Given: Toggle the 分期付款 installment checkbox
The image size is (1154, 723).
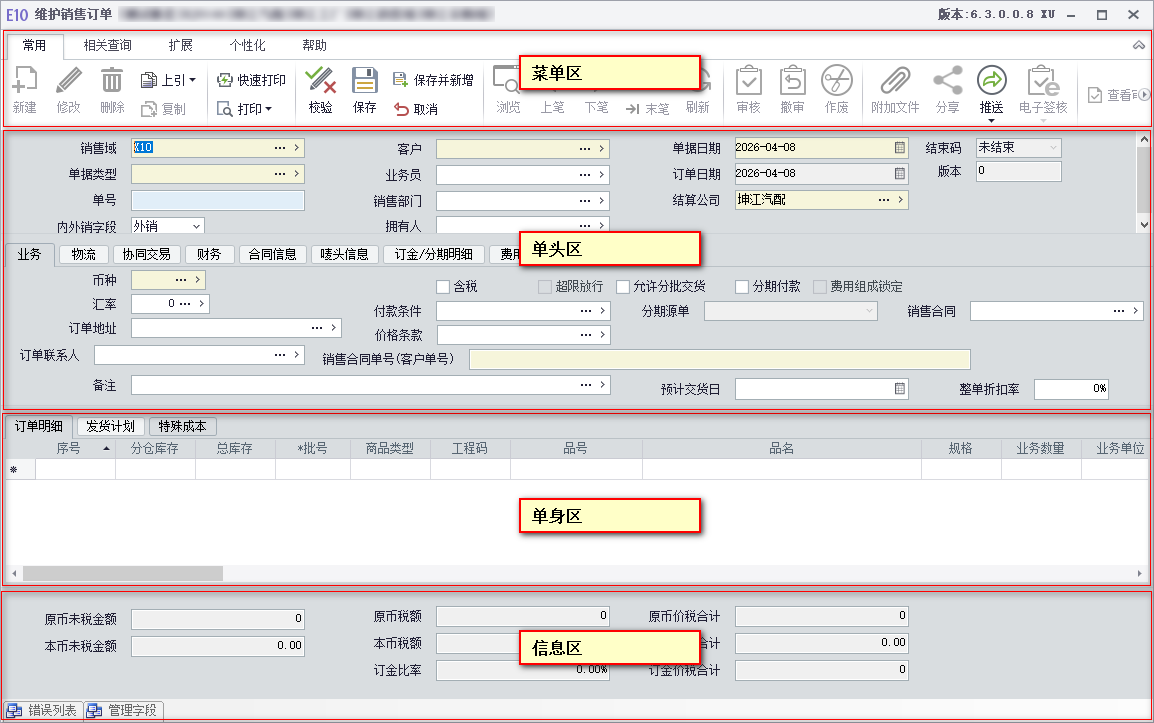Looking at the screenshot, I should [742, 287].
